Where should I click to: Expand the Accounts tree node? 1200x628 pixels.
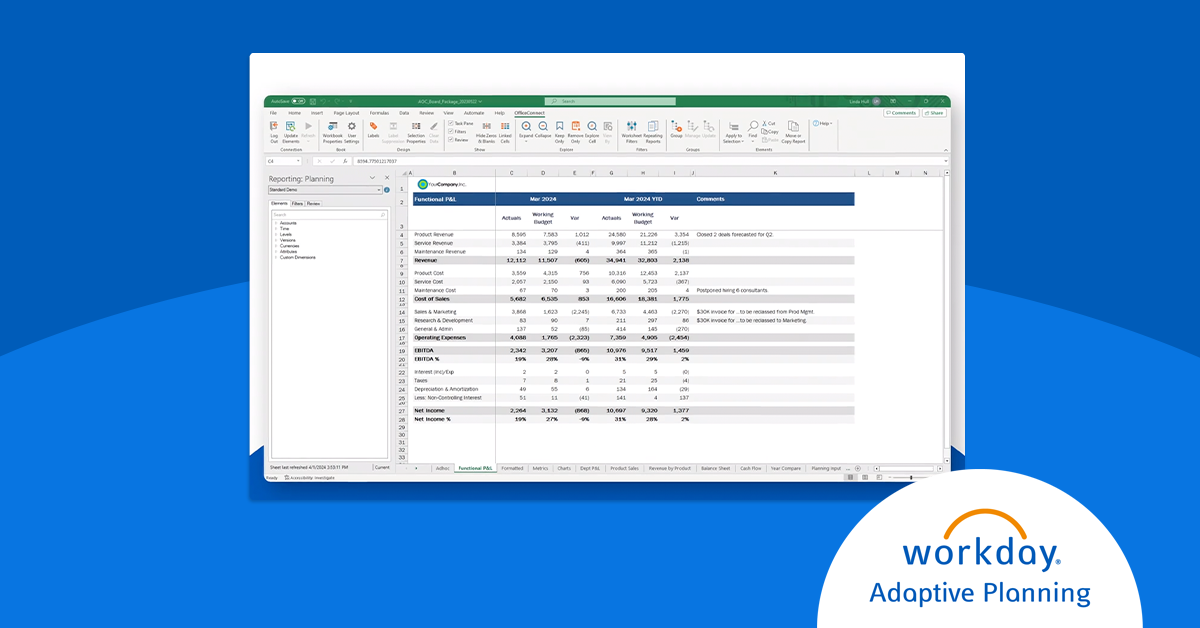coord(275,222)
